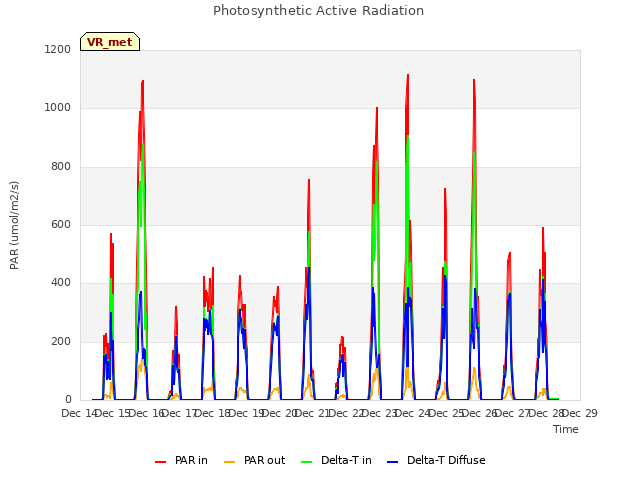
Task: Click the red PAR in legend swatch
Action: coord(160,462)
